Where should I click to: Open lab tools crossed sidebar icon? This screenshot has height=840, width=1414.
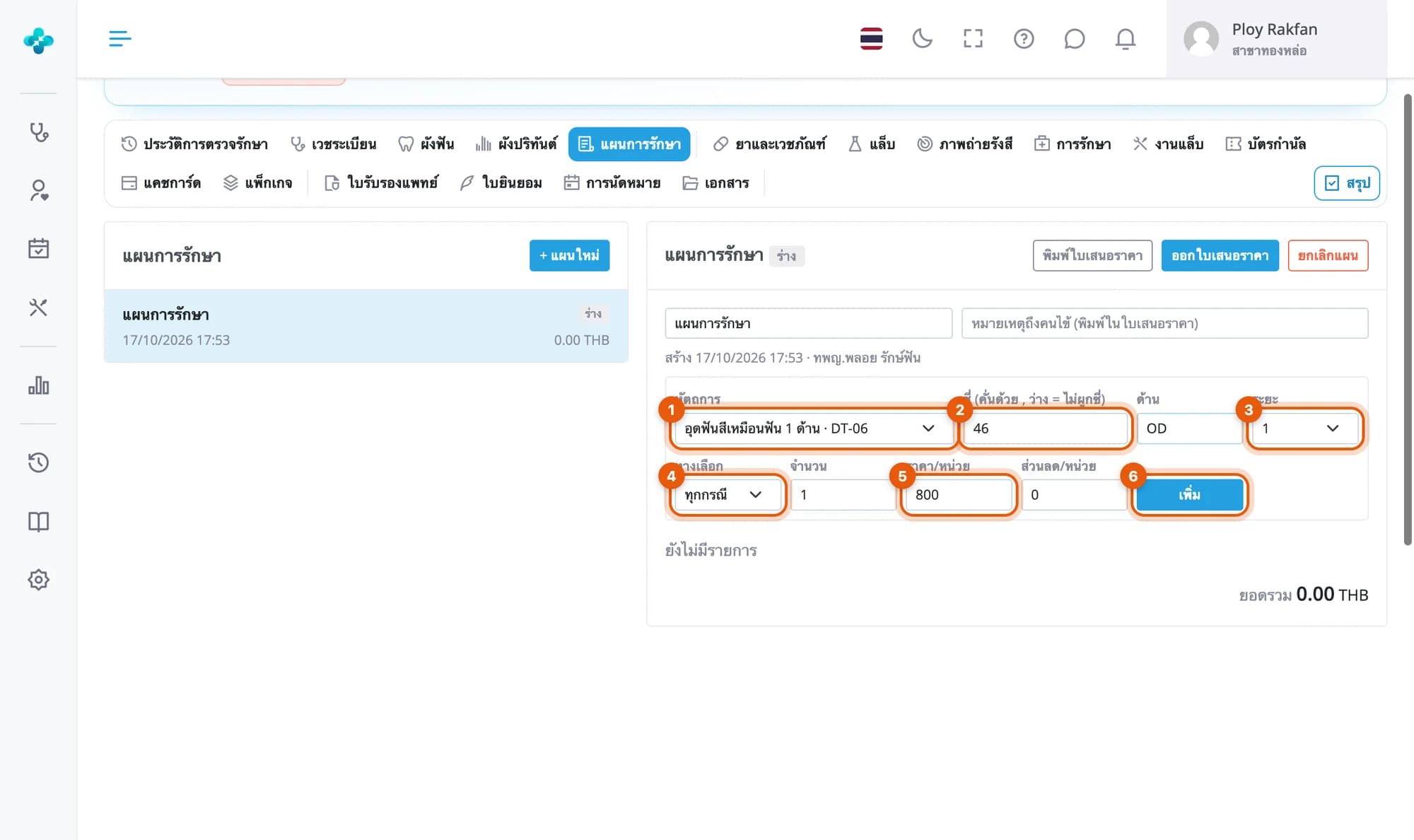(x=38, y=308)
